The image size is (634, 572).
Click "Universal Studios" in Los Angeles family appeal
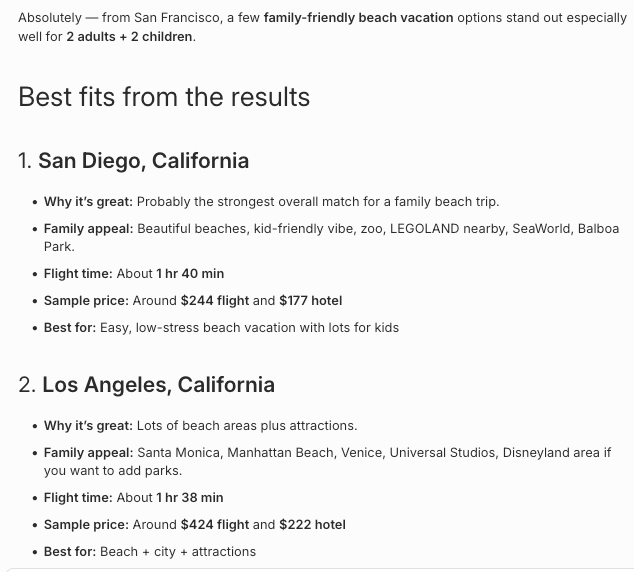(443, 453)
